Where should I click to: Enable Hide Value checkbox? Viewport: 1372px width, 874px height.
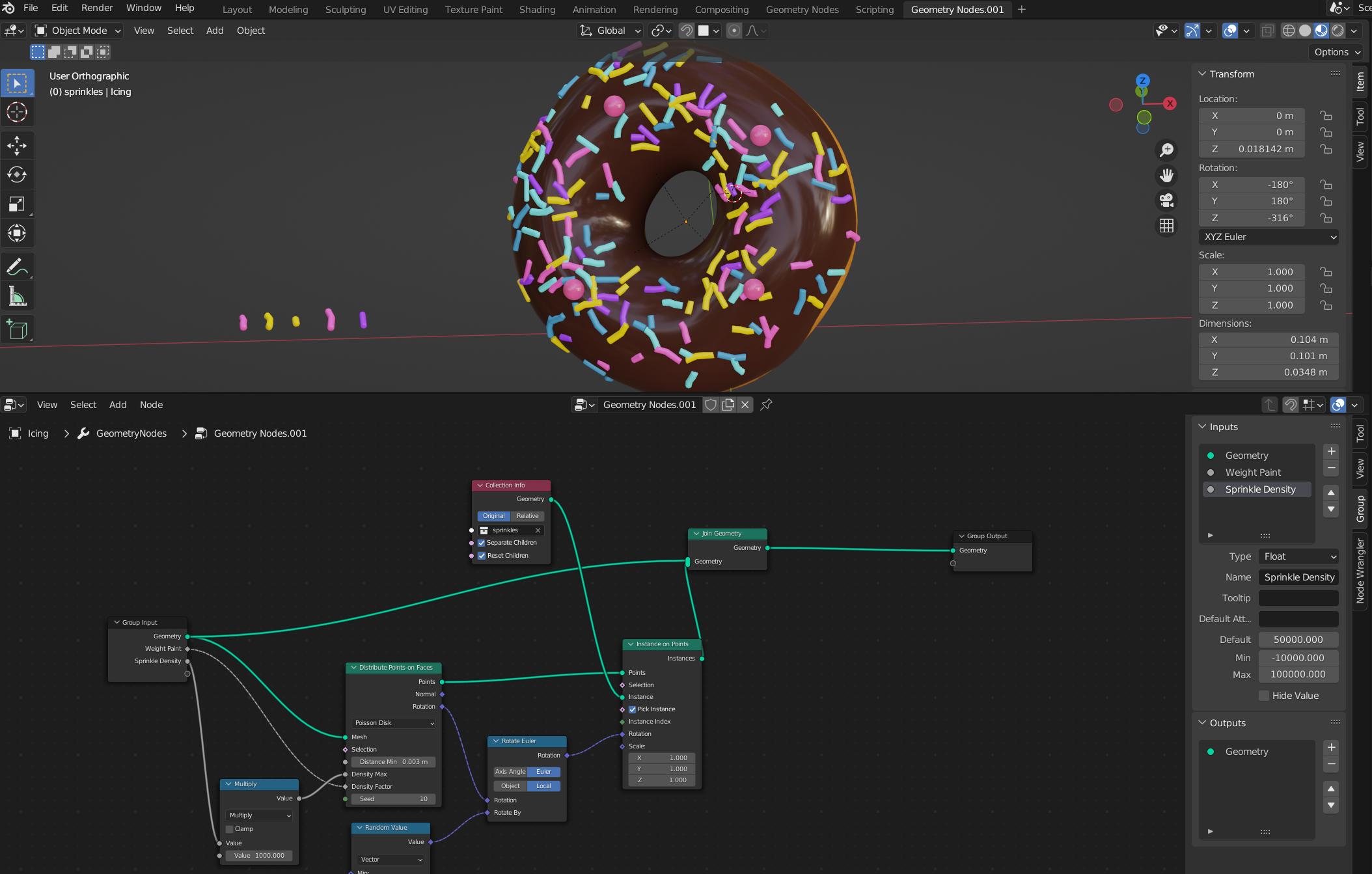click(1264, 696)
